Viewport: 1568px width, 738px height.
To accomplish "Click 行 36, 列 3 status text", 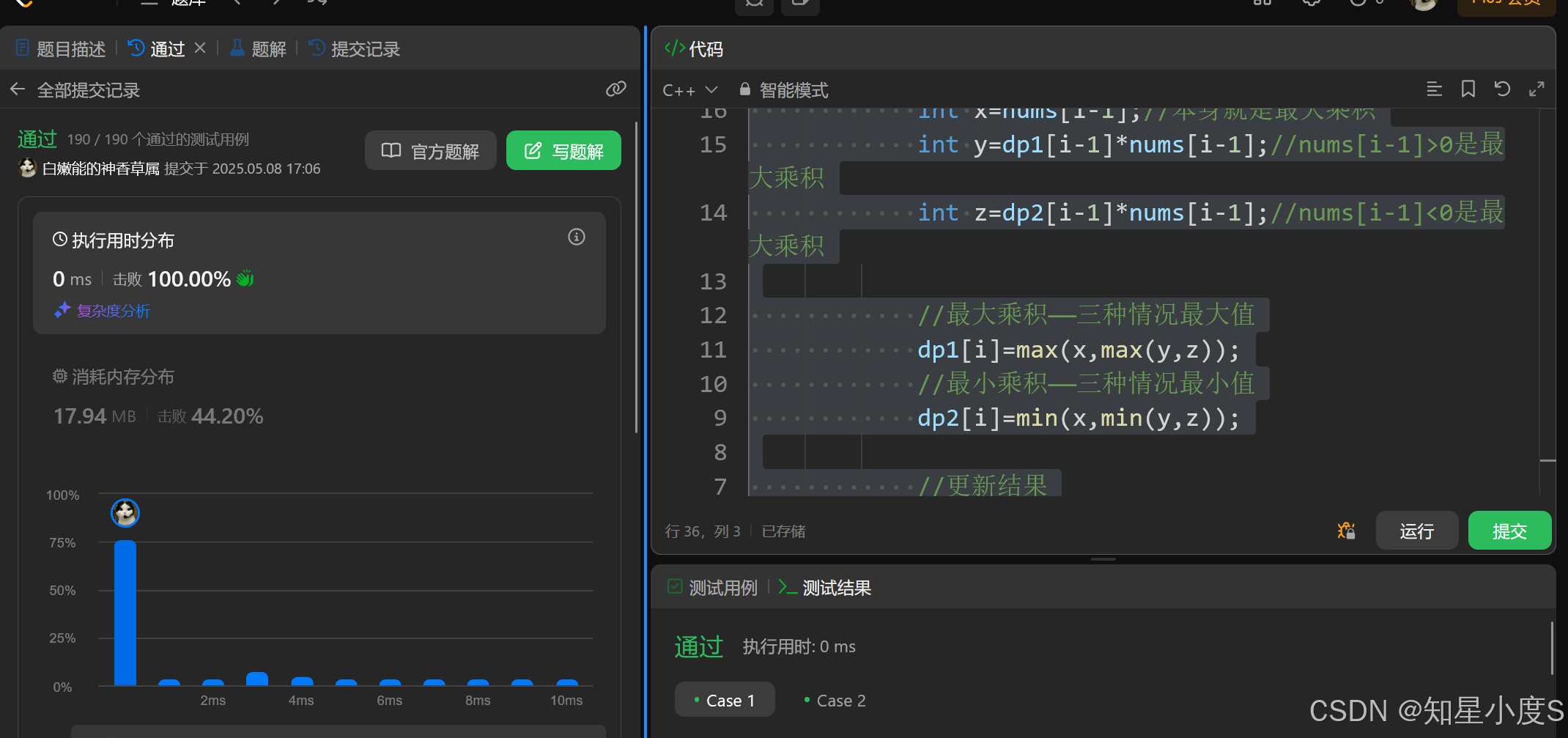I will point(703,531).
